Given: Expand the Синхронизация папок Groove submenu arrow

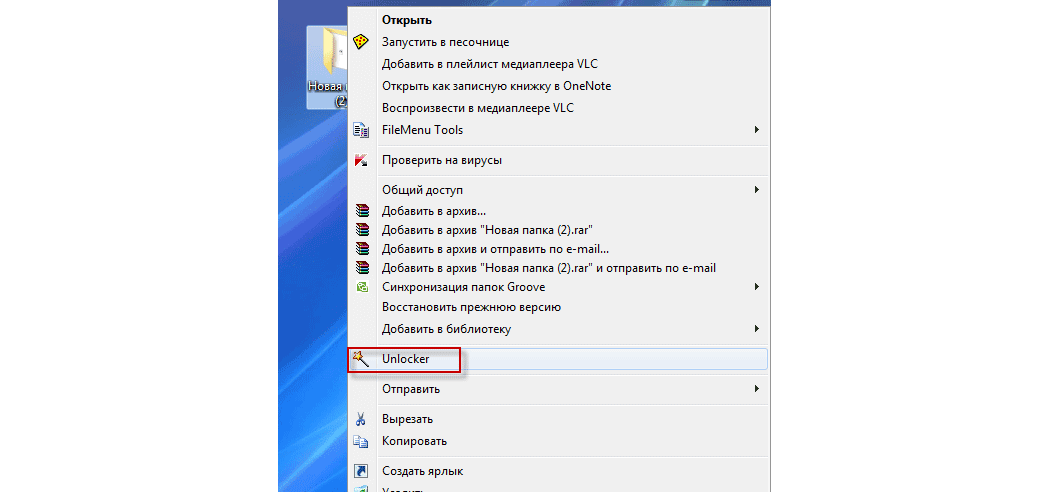Looking at the screenshot, I should click(757, 287).
